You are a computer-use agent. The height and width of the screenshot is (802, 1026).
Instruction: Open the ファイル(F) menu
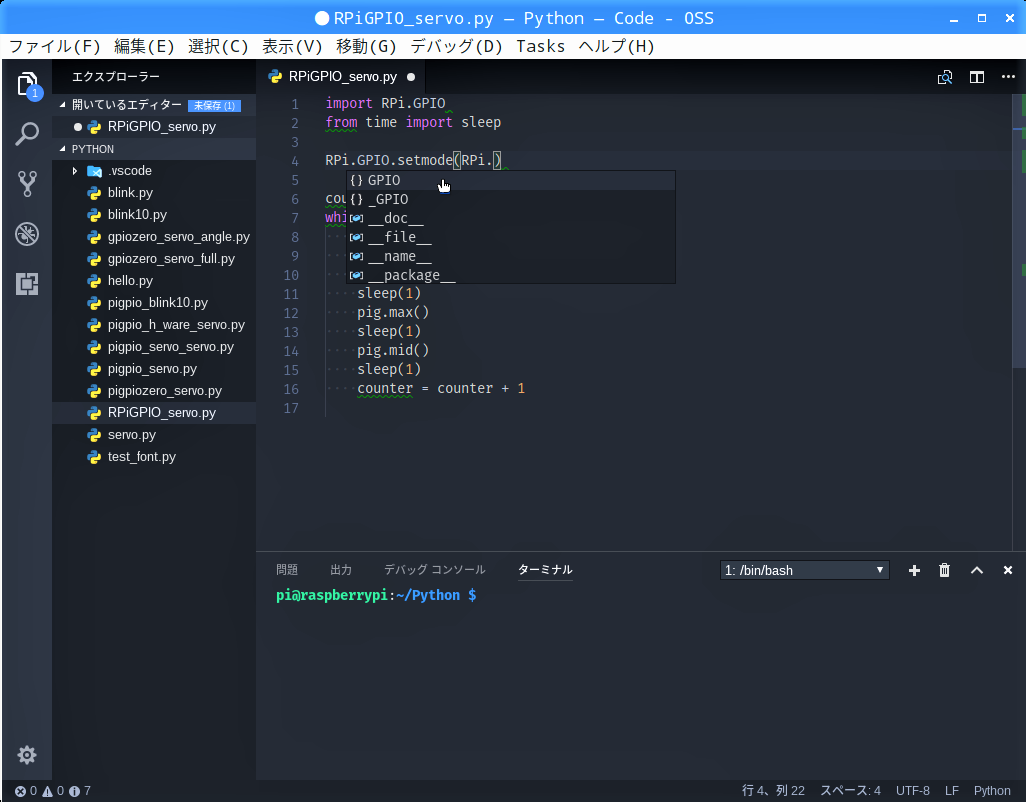coord(55,46)
